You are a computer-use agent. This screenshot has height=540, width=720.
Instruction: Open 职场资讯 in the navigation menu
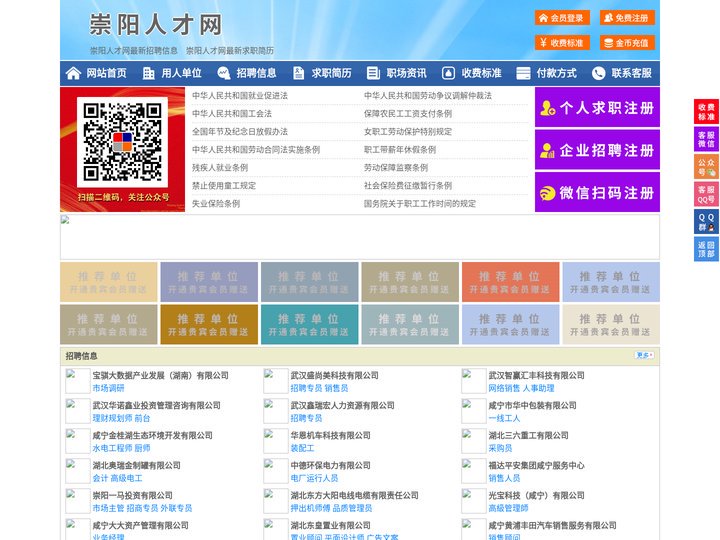406,73
